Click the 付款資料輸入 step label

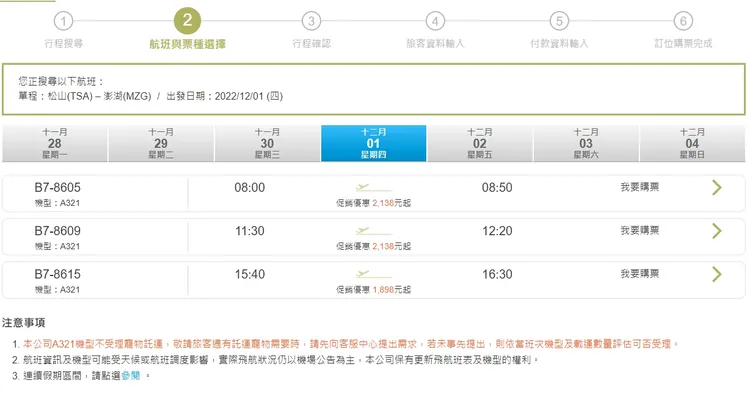pos(559,44)
